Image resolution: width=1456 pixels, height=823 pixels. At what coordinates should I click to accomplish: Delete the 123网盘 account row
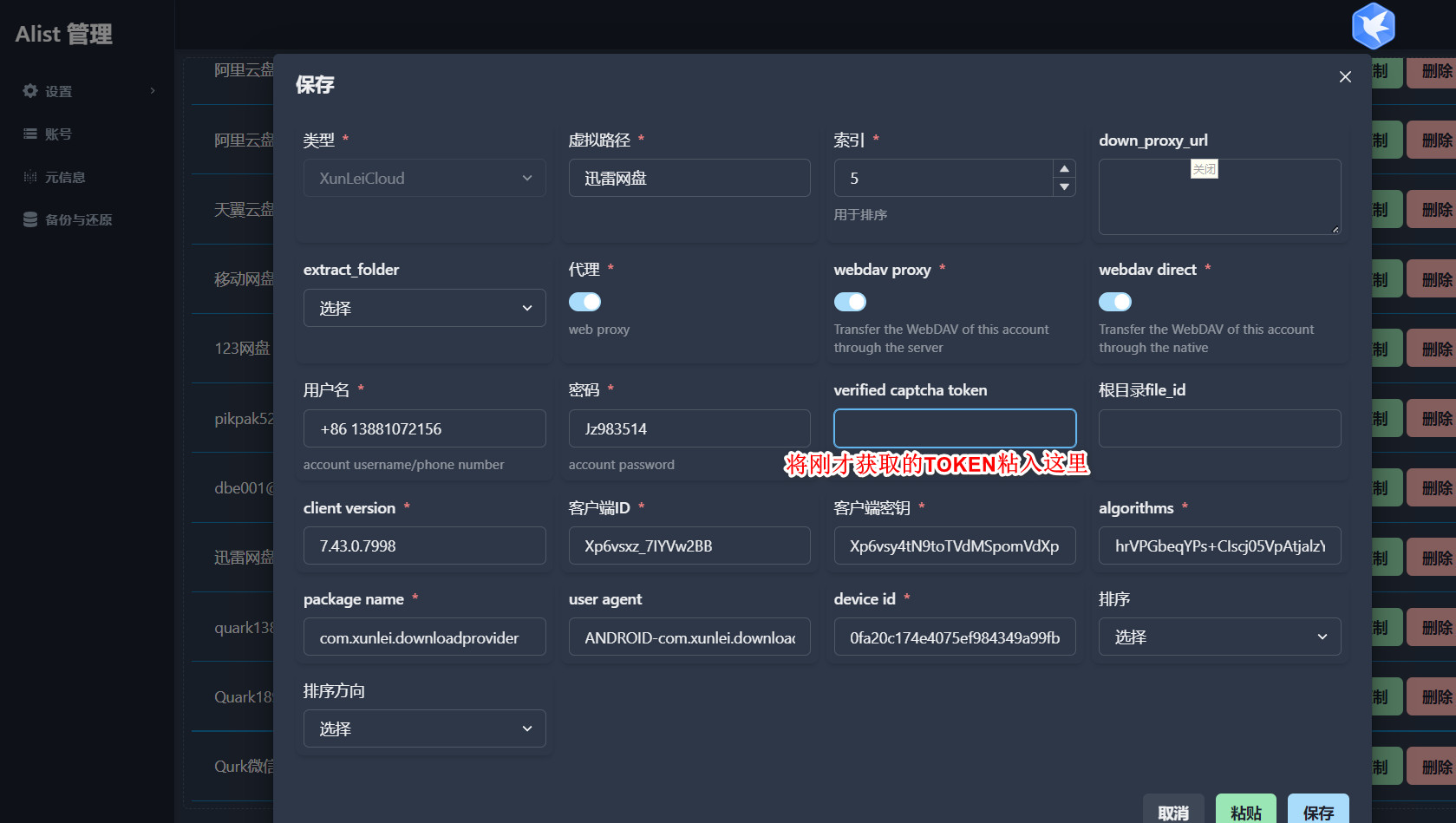[x=1432, y=349]
